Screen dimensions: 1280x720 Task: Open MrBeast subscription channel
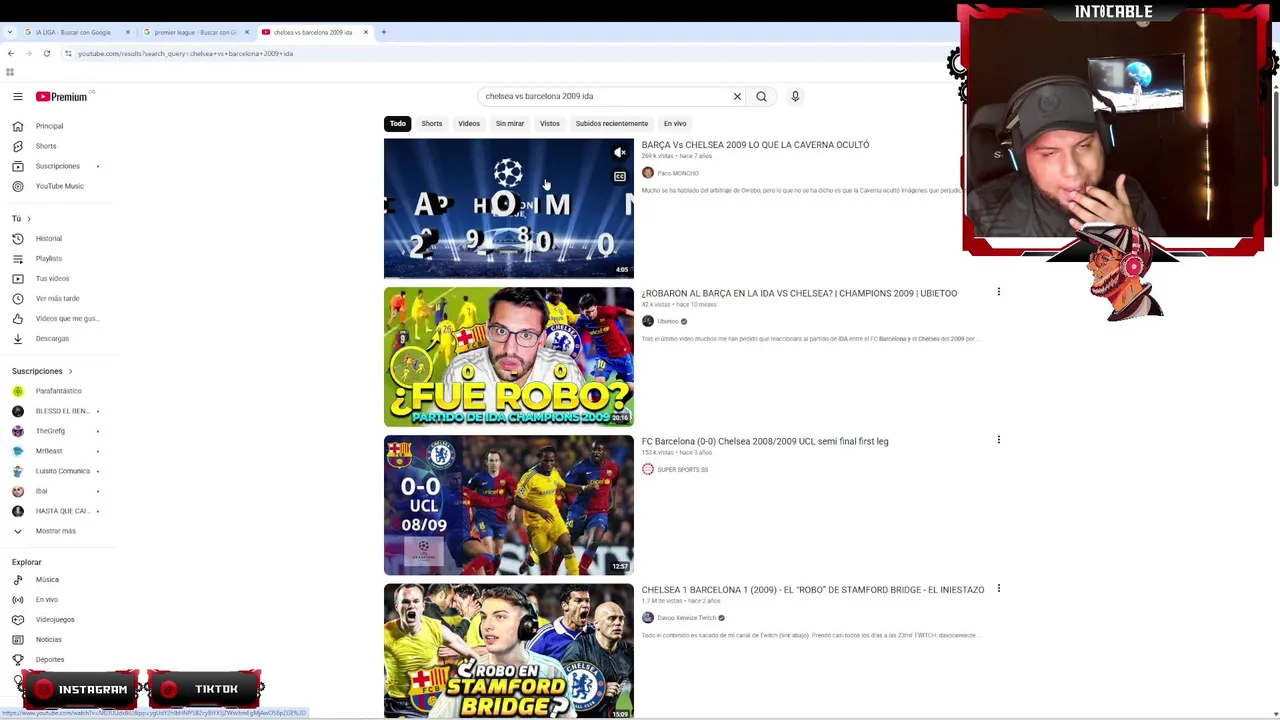point(49,451)
